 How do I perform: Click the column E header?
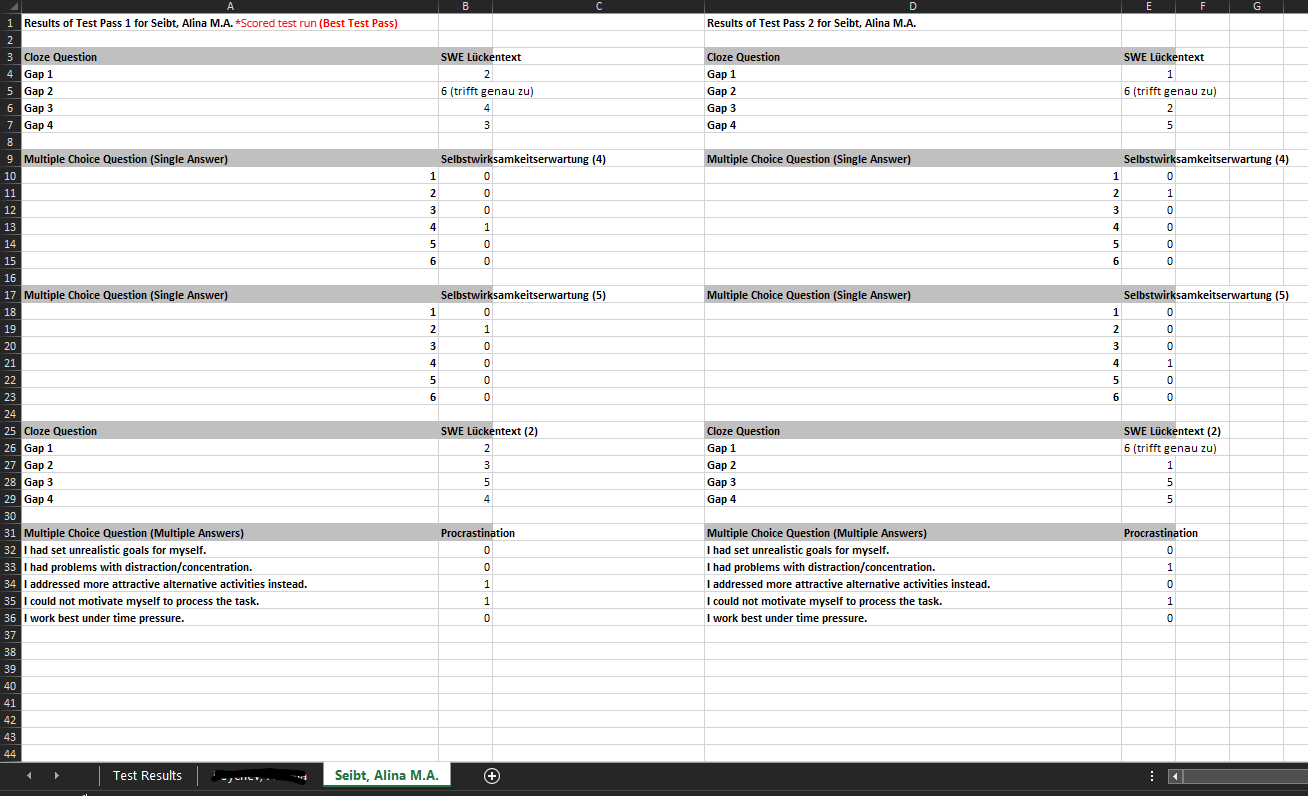point(1148,6)
